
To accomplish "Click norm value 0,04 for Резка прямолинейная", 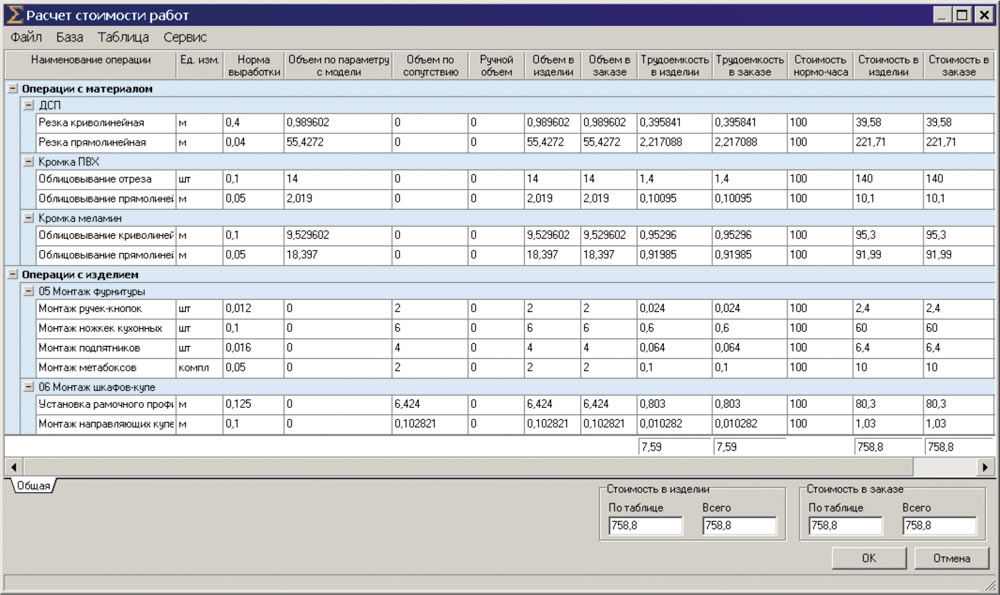I will point(253,142).
